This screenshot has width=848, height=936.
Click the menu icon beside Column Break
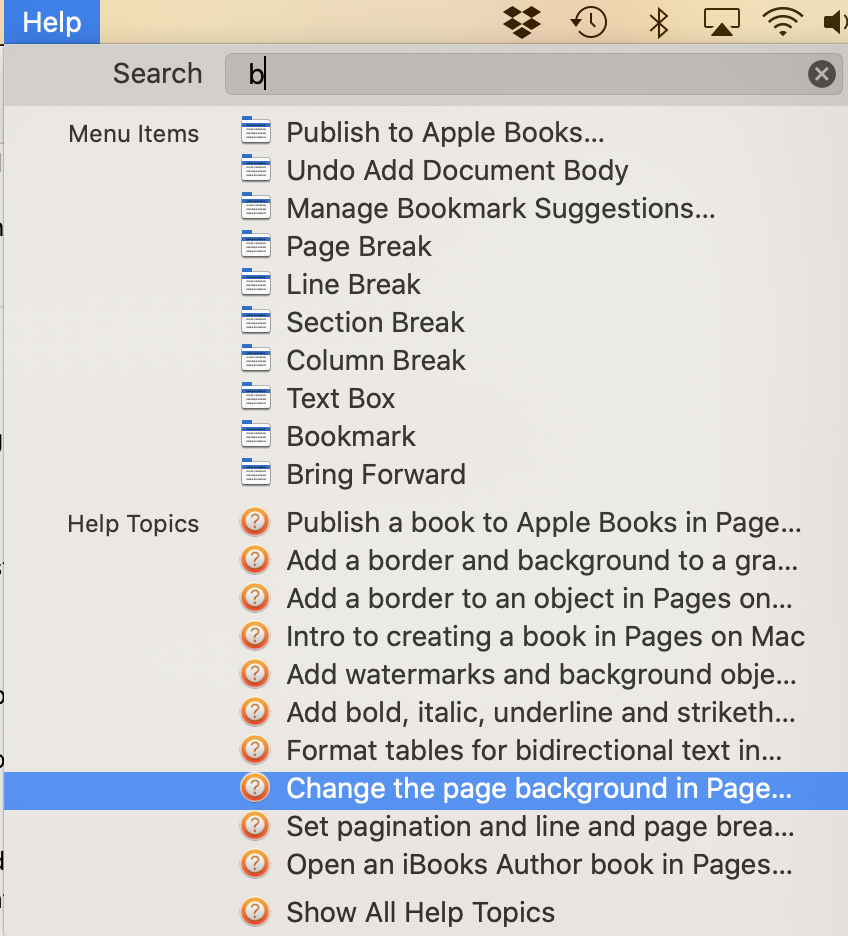tap(256, 358)
